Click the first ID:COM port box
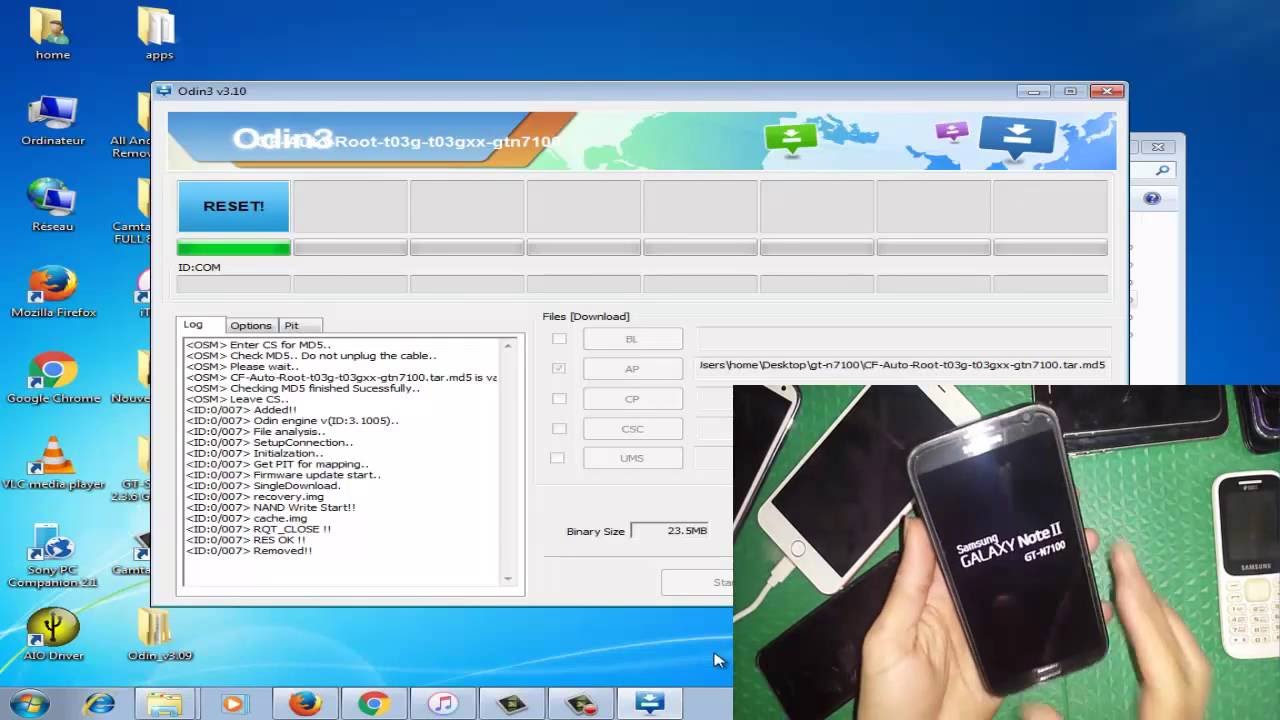Screen dimensions: 1280x720 tap(234, 284)
